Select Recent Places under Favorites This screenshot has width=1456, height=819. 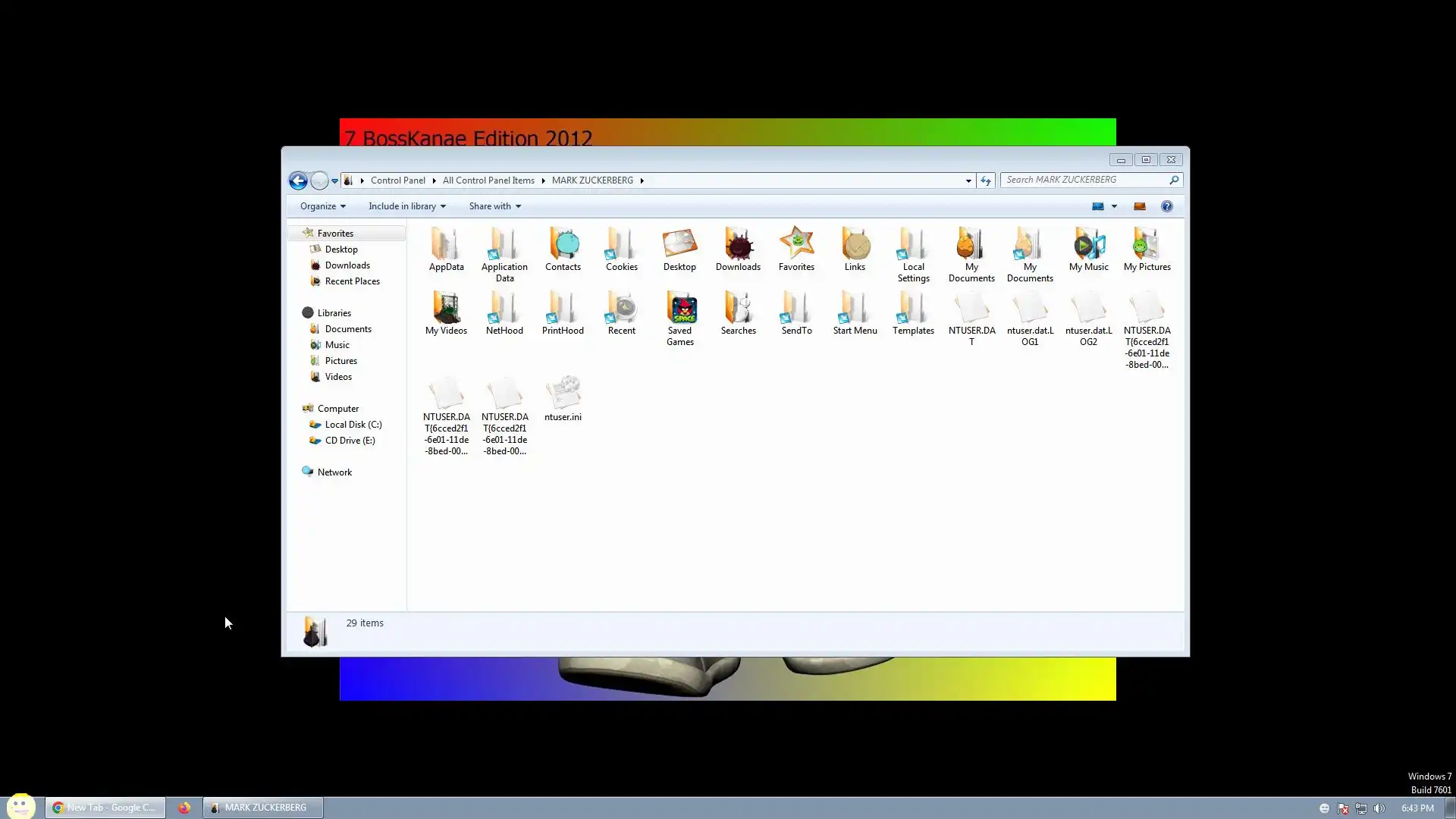(352, 281)
